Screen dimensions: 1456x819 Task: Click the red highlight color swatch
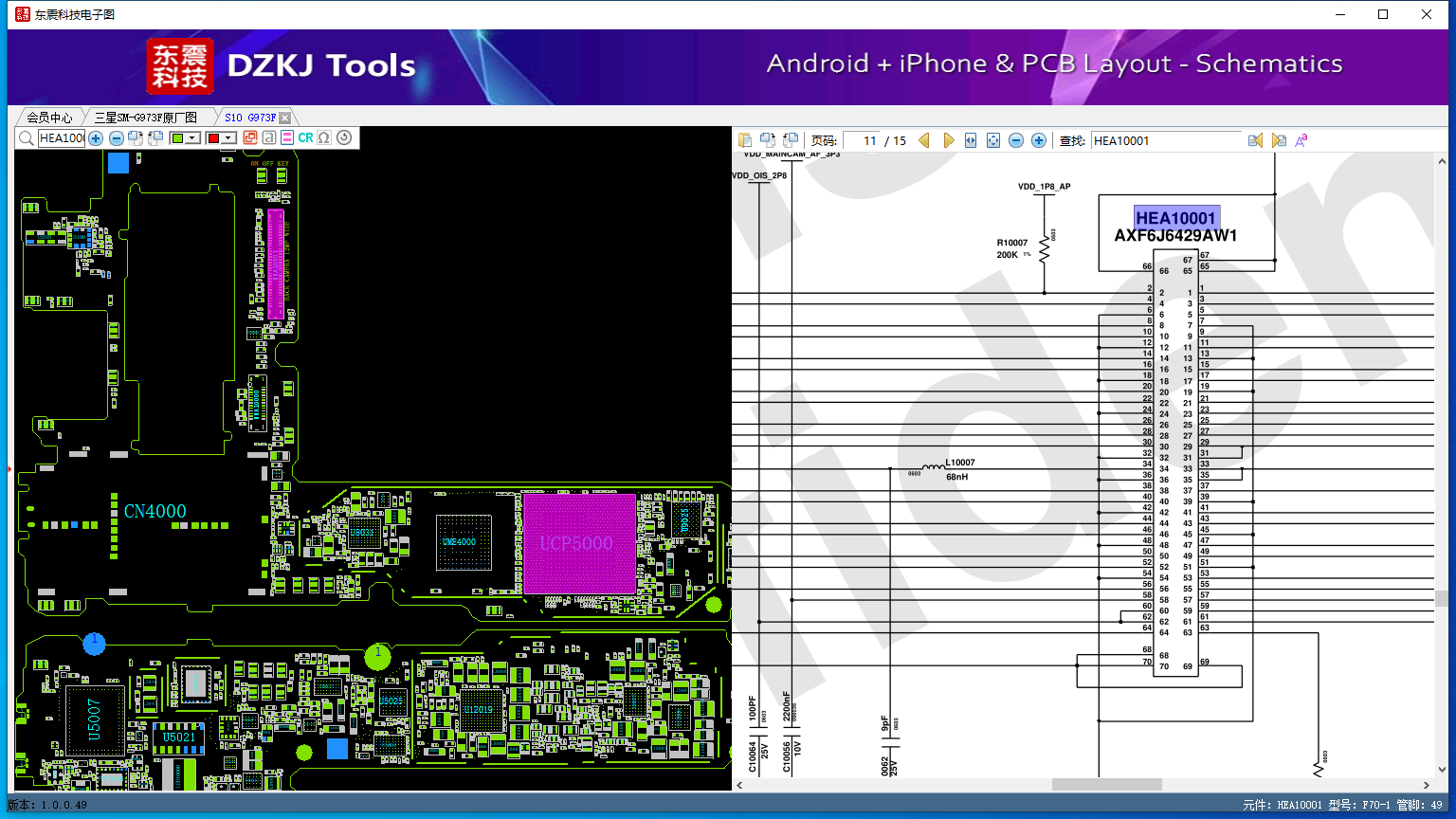[213, 138]
